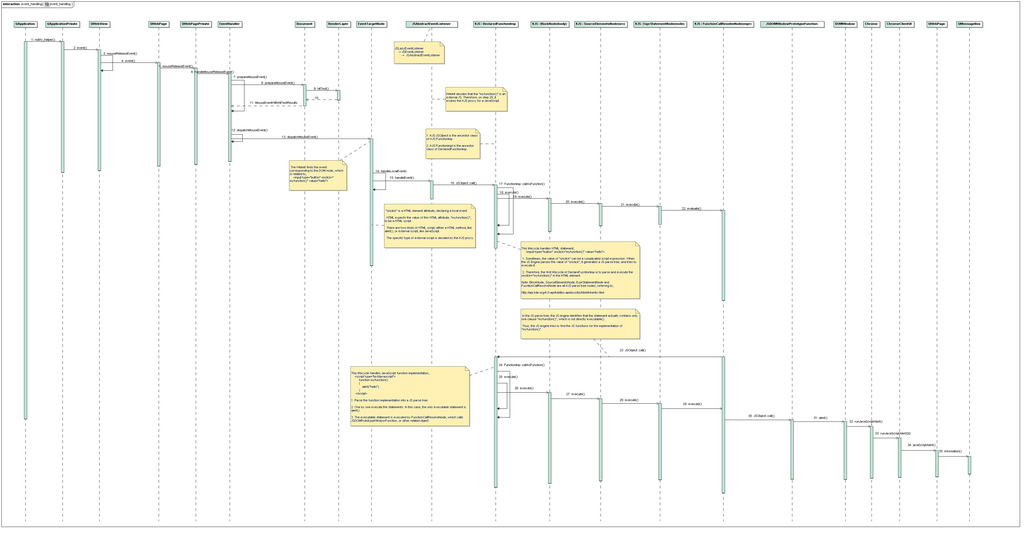
Task: Click message label 17 FunctionImp::callAsFunction()
Action: (x=521, y=184)
